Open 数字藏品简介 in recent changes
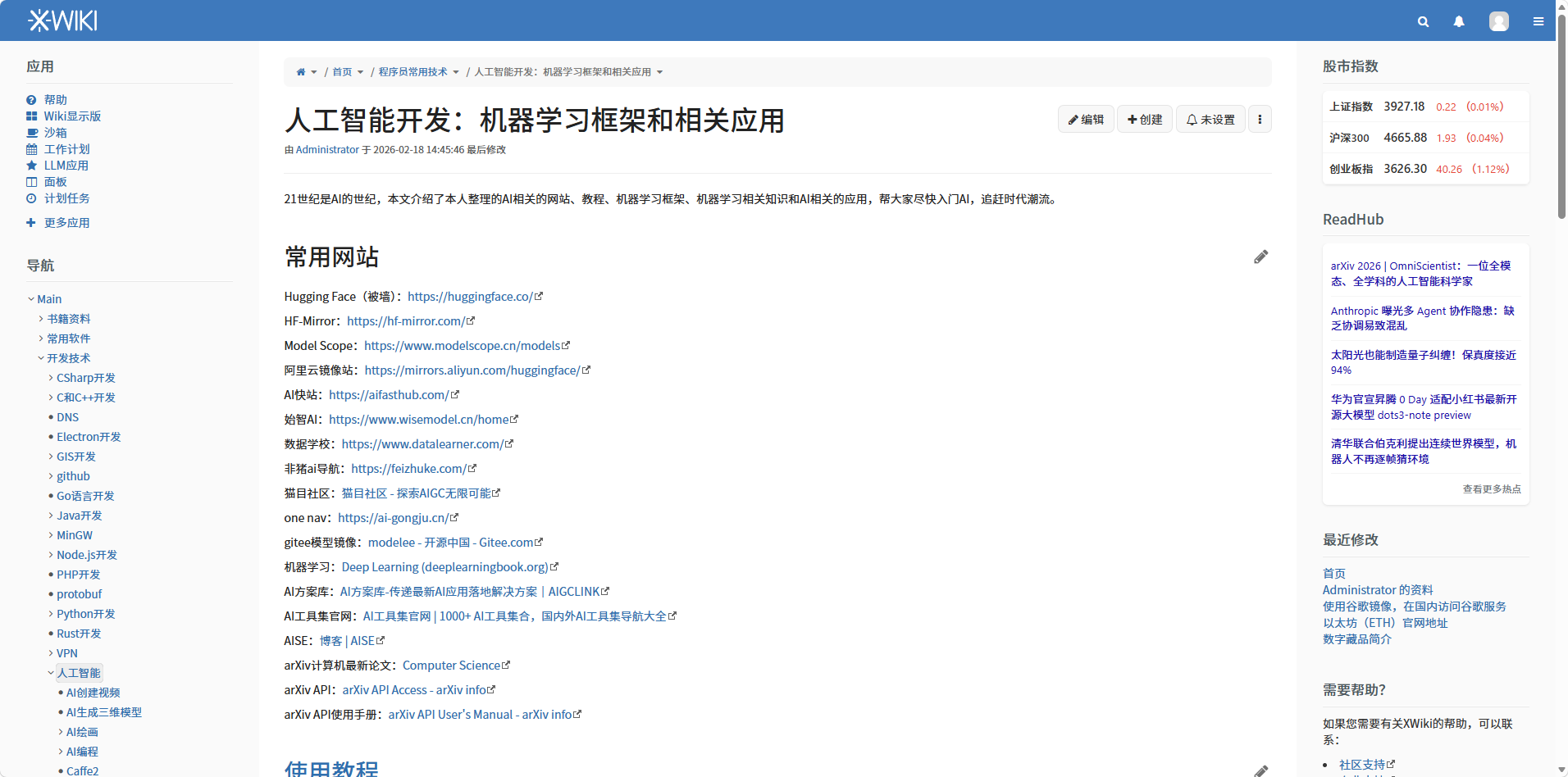 pyautogui.click(x=1357, y=639)
